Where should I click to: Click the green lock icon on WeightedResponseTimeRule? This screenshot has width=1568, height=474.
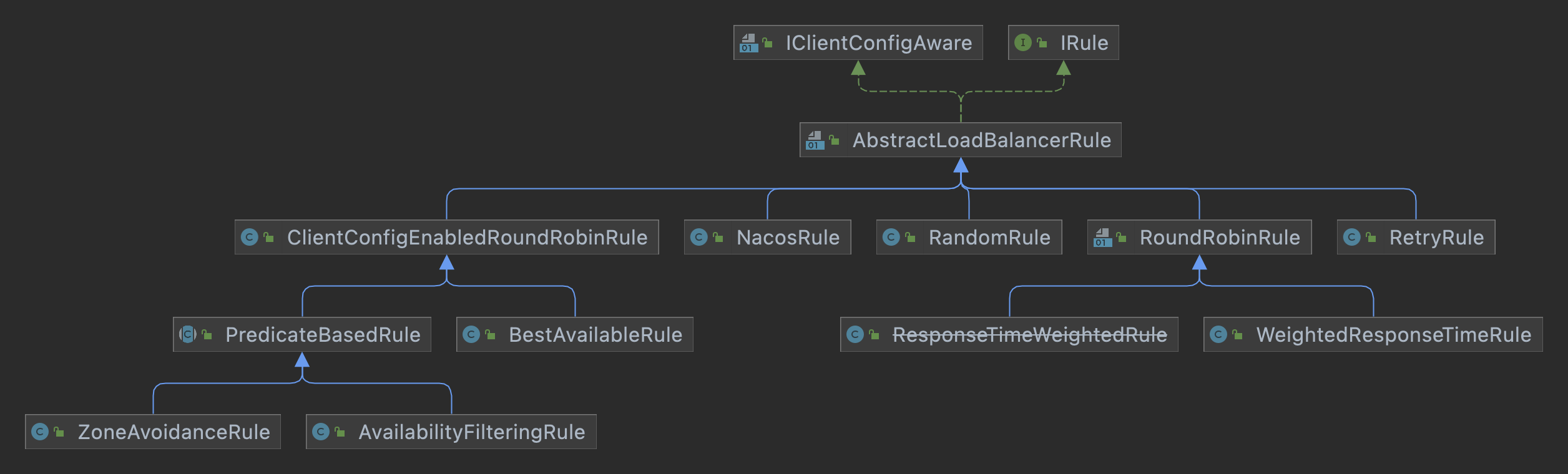click(1237, 335)
